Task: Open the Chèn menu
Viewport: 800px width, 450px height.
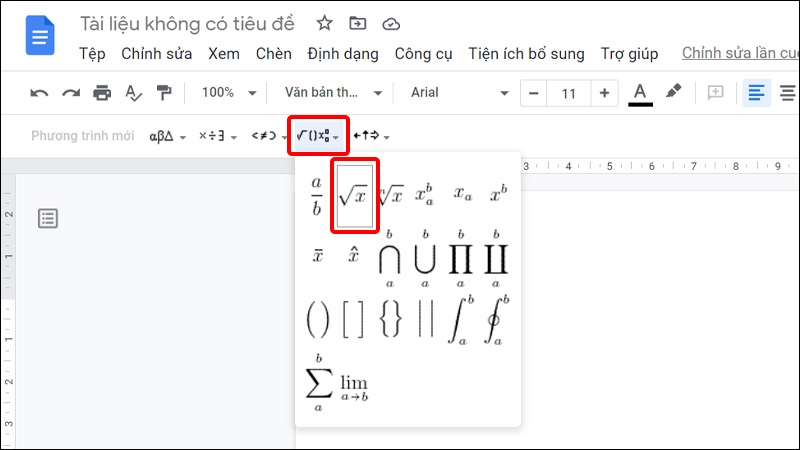Action: [x=273, y=54]
